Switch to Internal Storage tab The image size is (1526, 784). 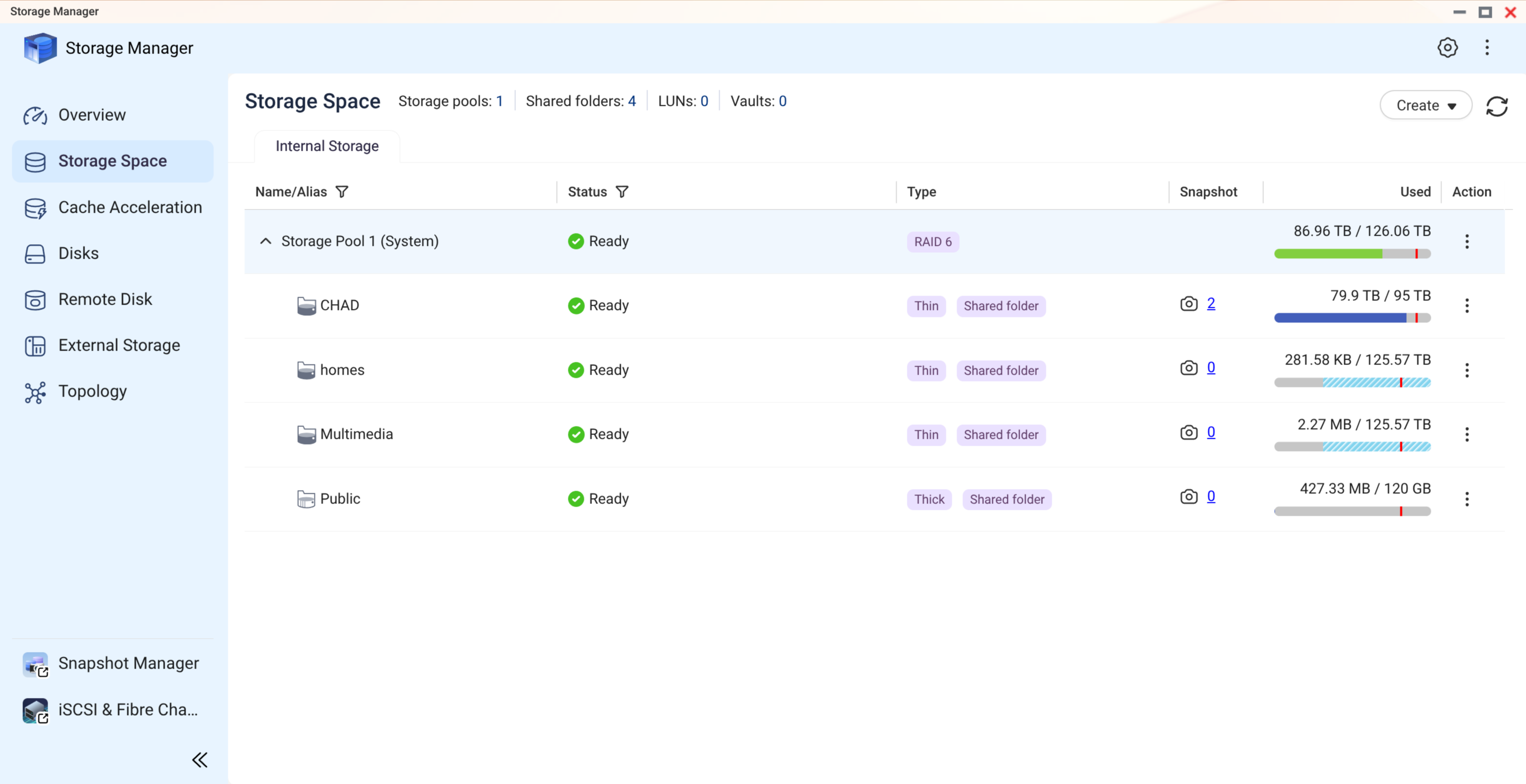click(327, 146)
